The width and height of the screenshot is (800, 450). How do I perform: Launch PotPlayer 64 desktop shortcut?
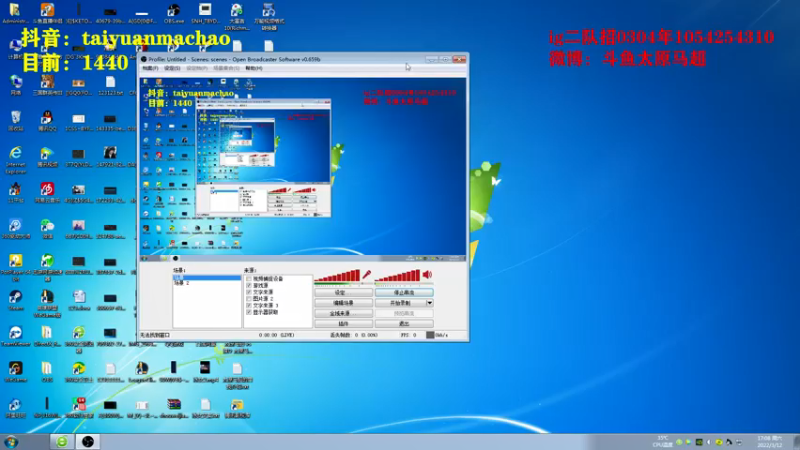tap(15, 266)
